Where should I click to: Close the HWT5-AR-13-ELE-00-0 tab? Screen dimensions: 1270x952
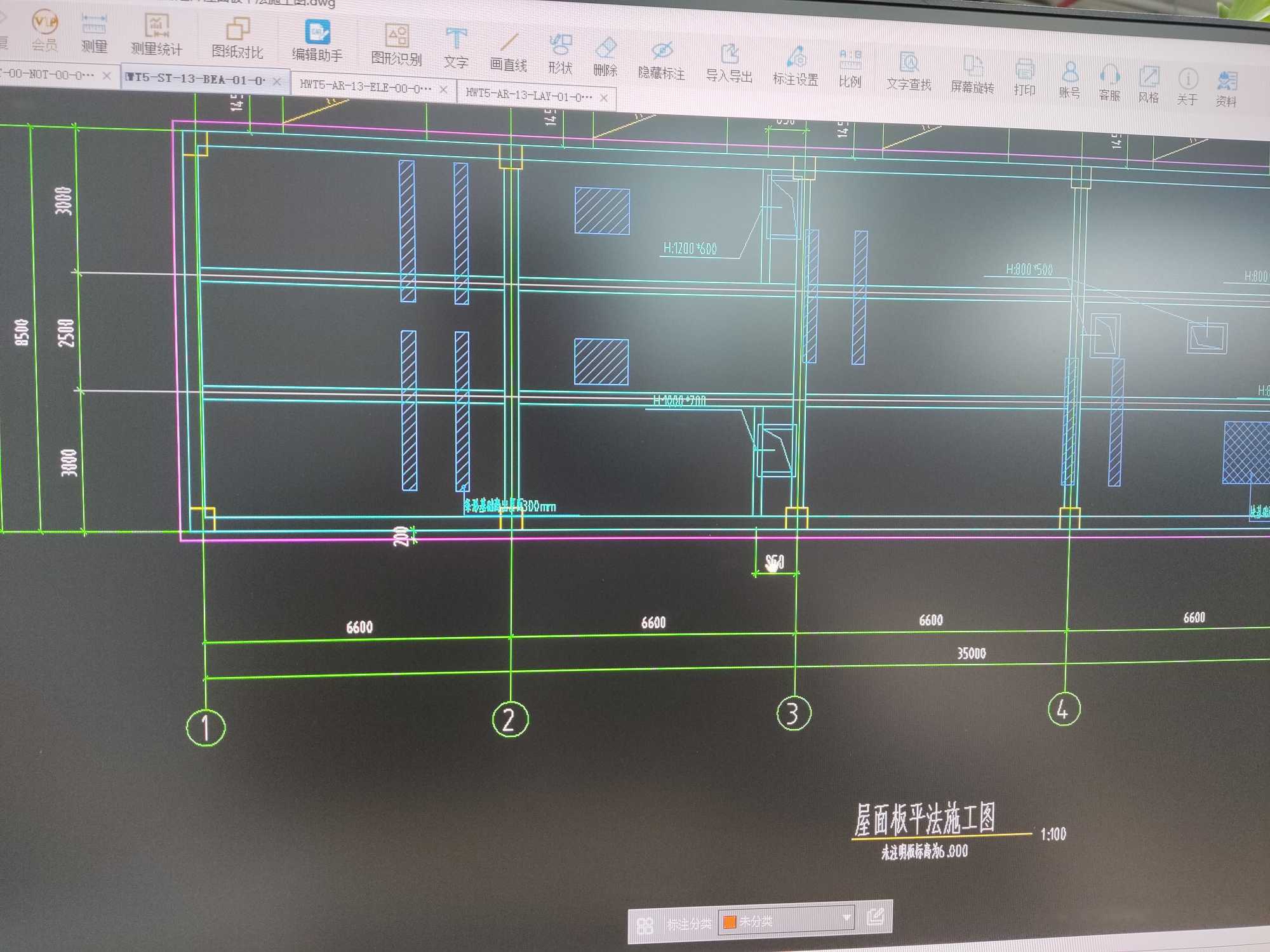click(x=443, y=89)
